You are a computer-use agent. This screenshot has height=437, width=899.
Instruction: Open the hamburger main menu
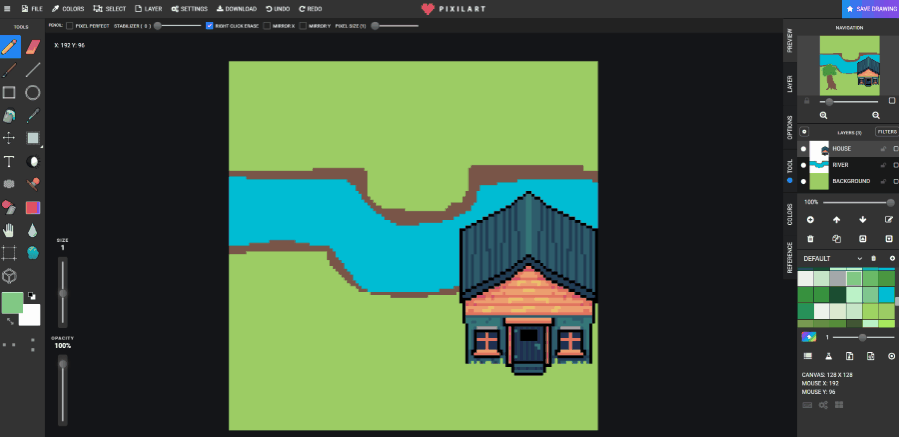pyautogui.click(x=7, y=9)
